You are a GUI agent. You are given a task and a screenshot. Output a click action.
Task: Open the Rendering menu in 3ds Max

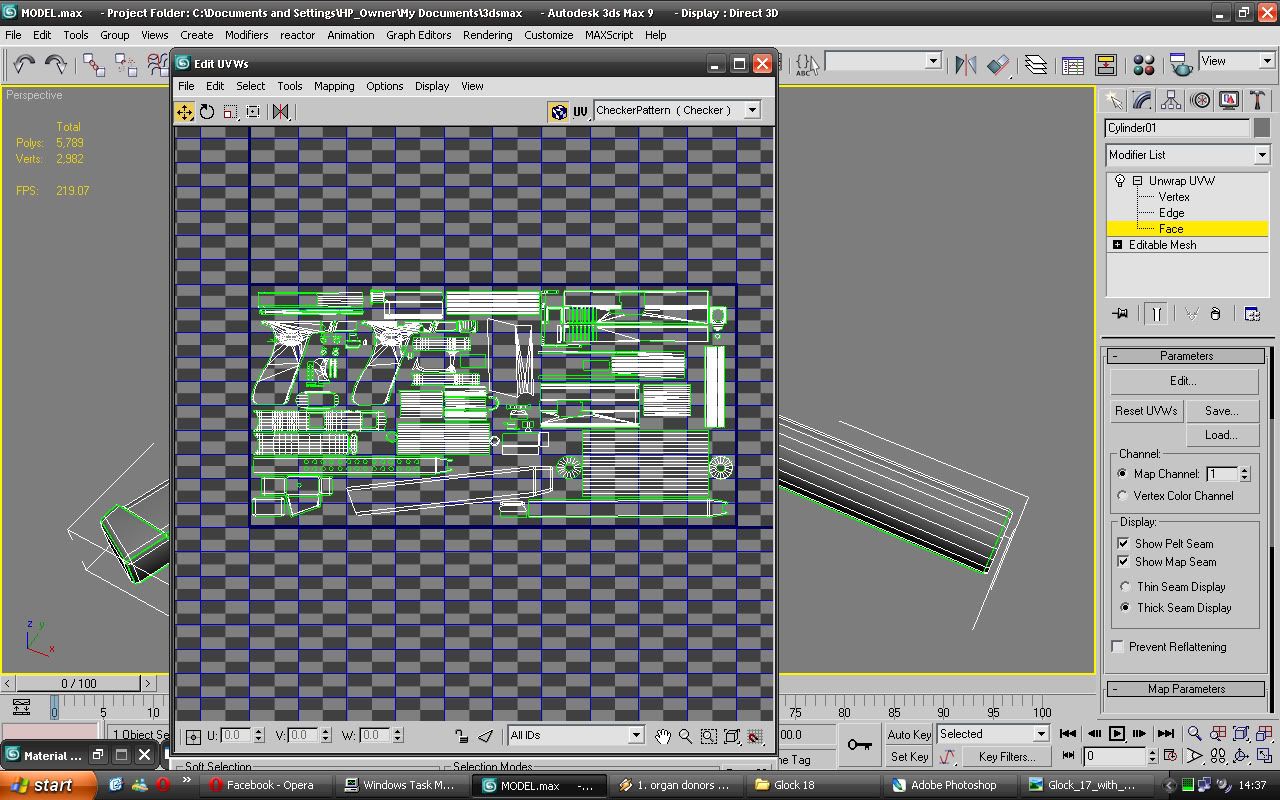pyautogui.click(x=487, y=35)
